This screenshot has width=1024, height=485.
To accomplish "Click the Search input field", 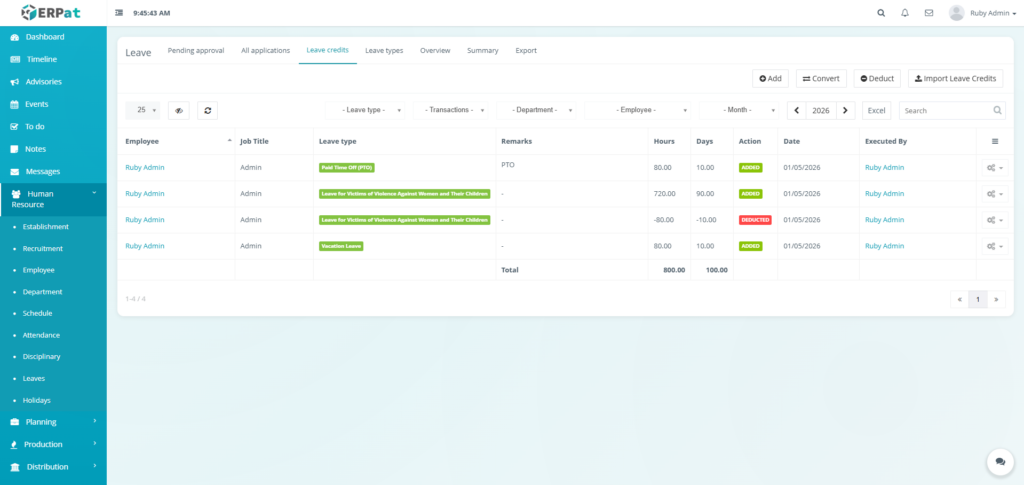I will coord(945,111).
